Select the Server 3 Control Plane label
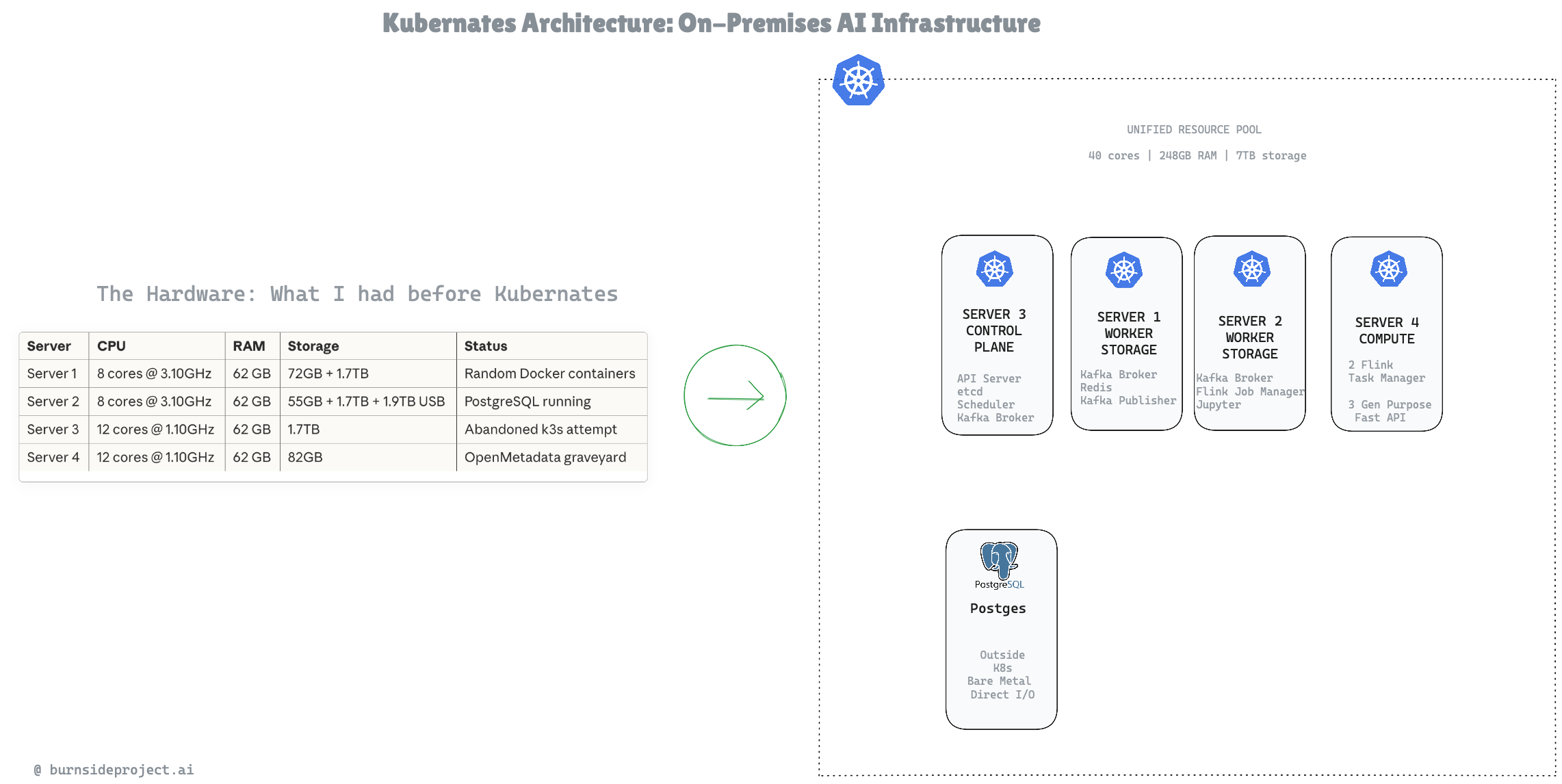Screen dimensions: 1562x784 993,330
